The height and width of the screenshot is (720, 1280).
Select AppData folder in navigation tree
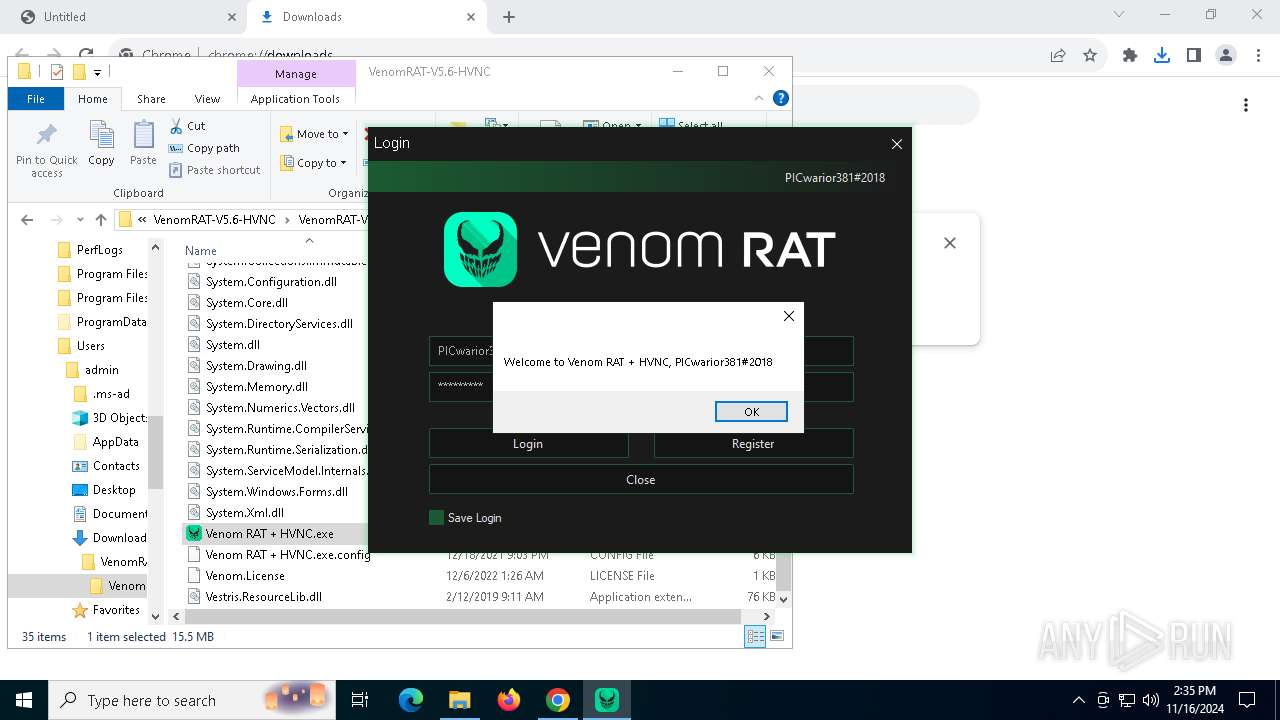[106, 442]
